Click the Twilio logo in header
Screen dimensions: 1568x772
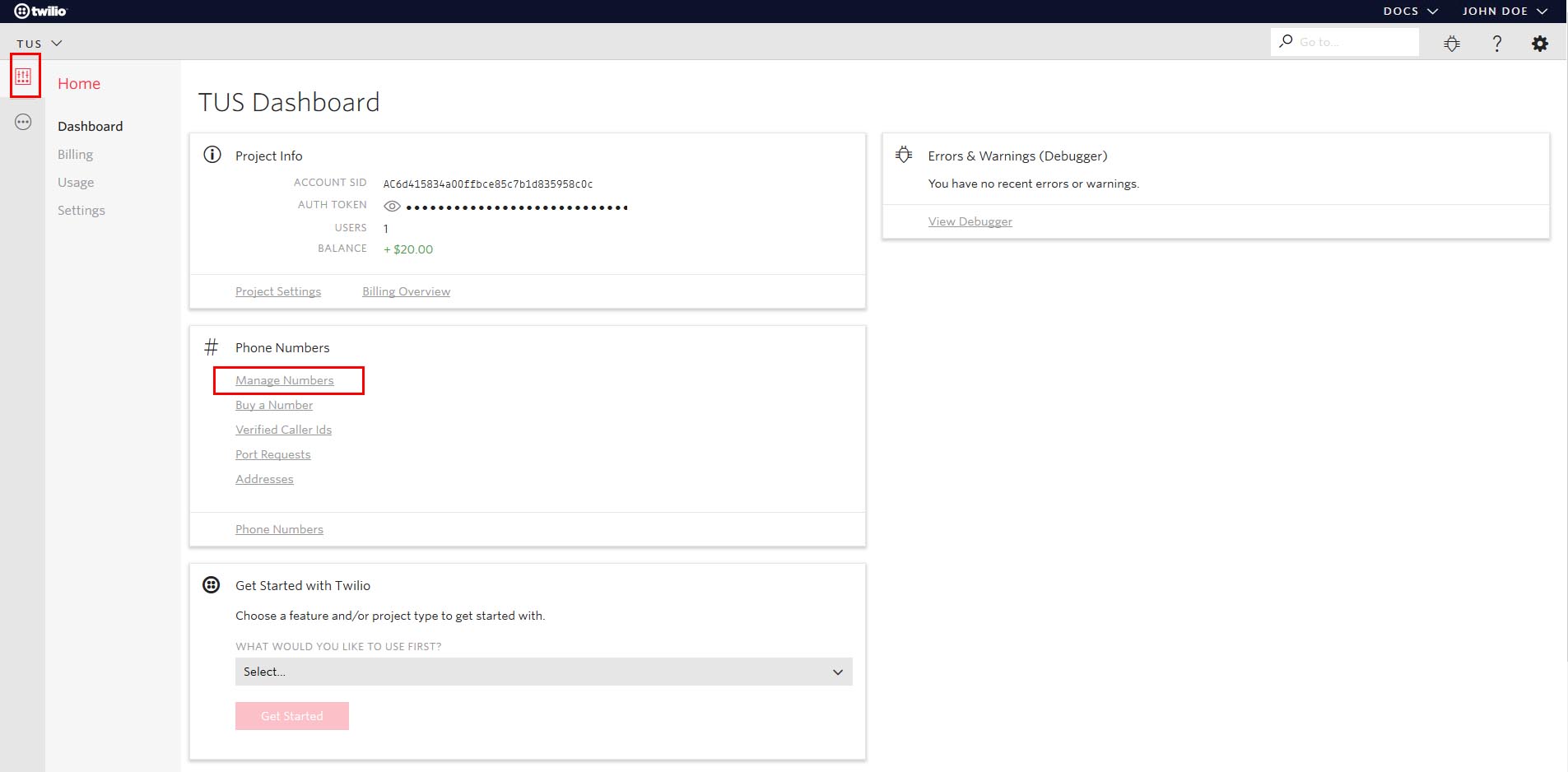tap(40, 11)
